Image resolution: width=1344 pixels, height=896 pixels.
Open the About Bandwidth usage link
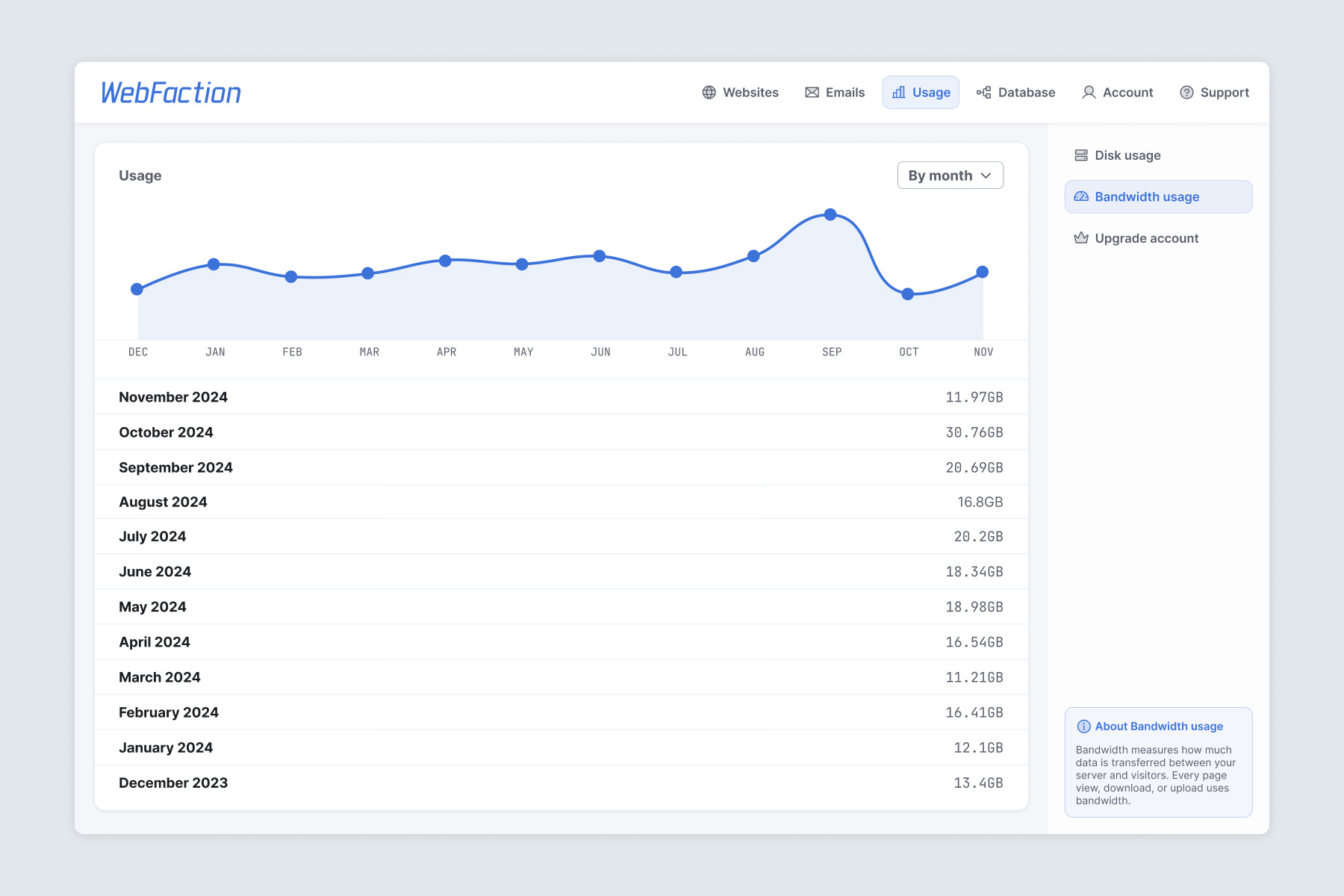[x=1159, y=727]
